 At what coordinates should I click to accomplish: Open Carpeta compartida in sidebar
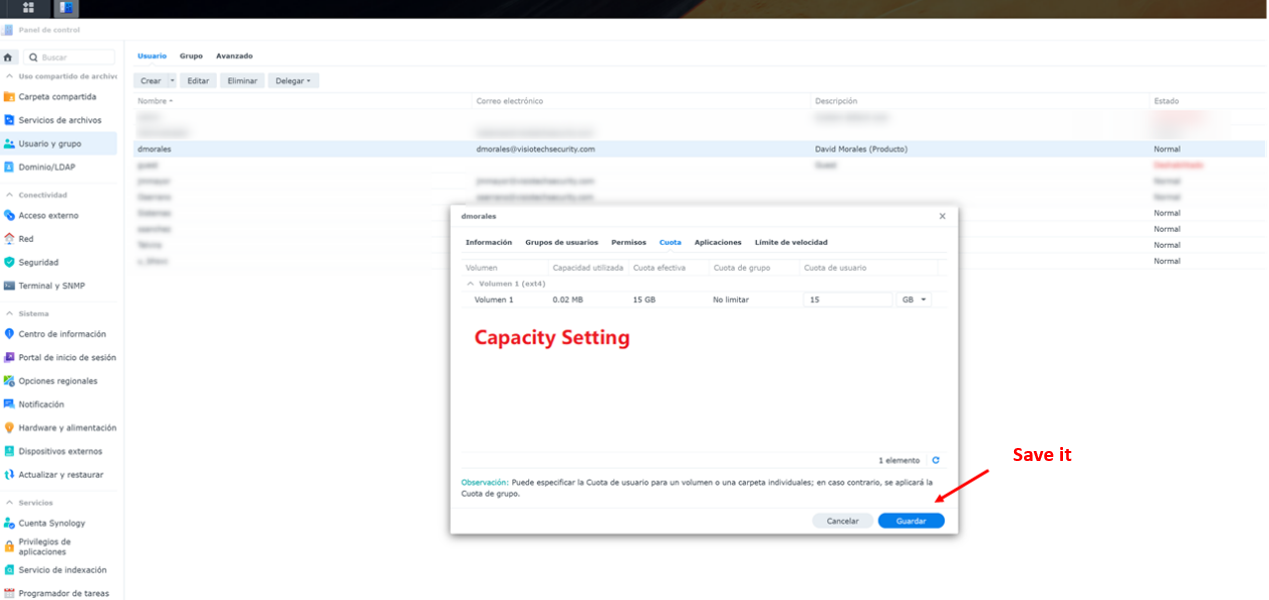point(58,97)
